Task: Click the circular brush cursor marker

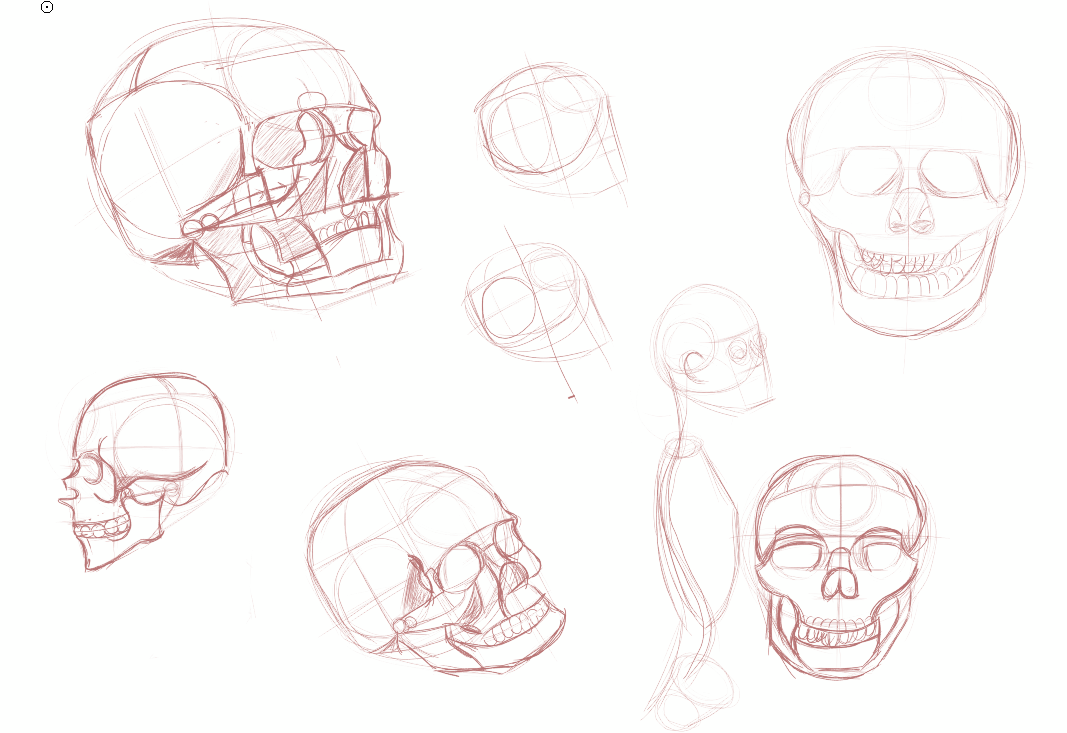Action: coord(47,7)
